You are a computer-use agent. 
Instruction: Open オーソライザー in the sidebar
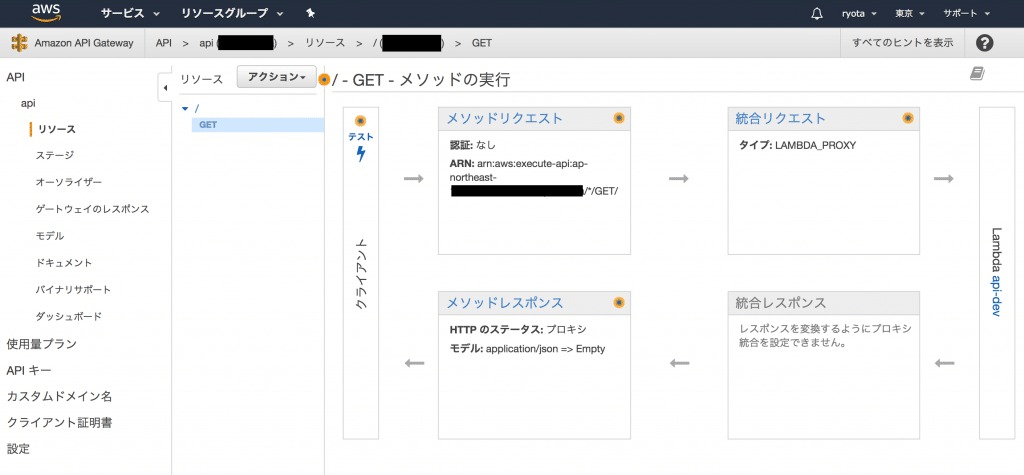(x=69, y=182)
